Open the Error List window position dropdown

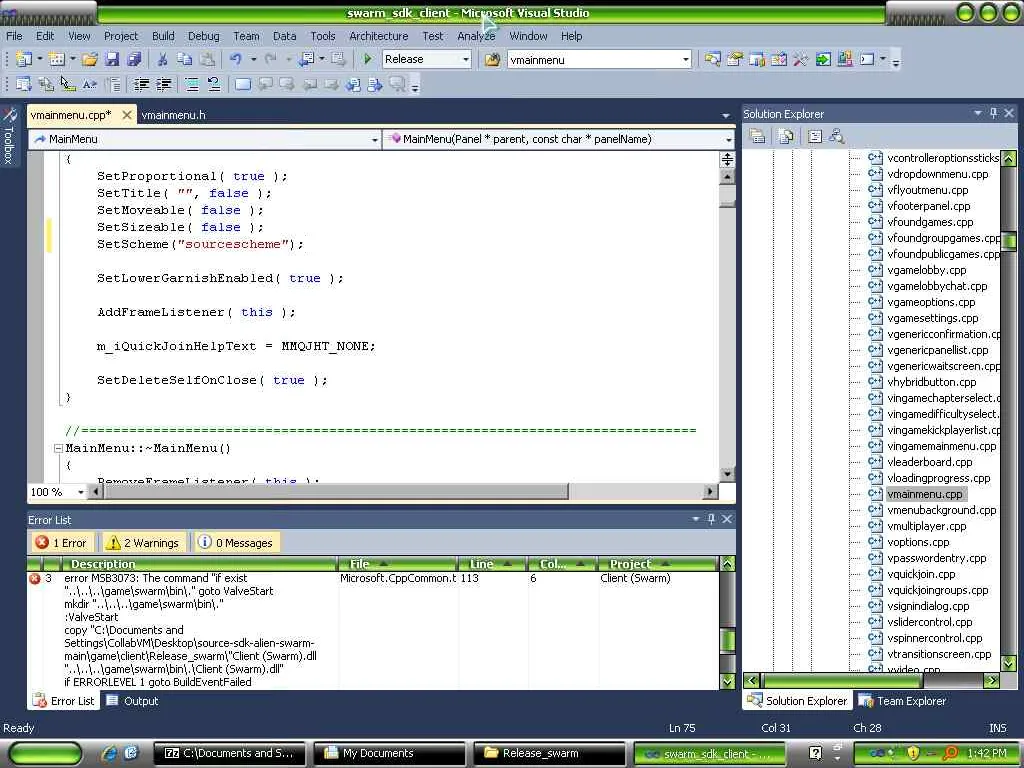click(x=696, y=519)
